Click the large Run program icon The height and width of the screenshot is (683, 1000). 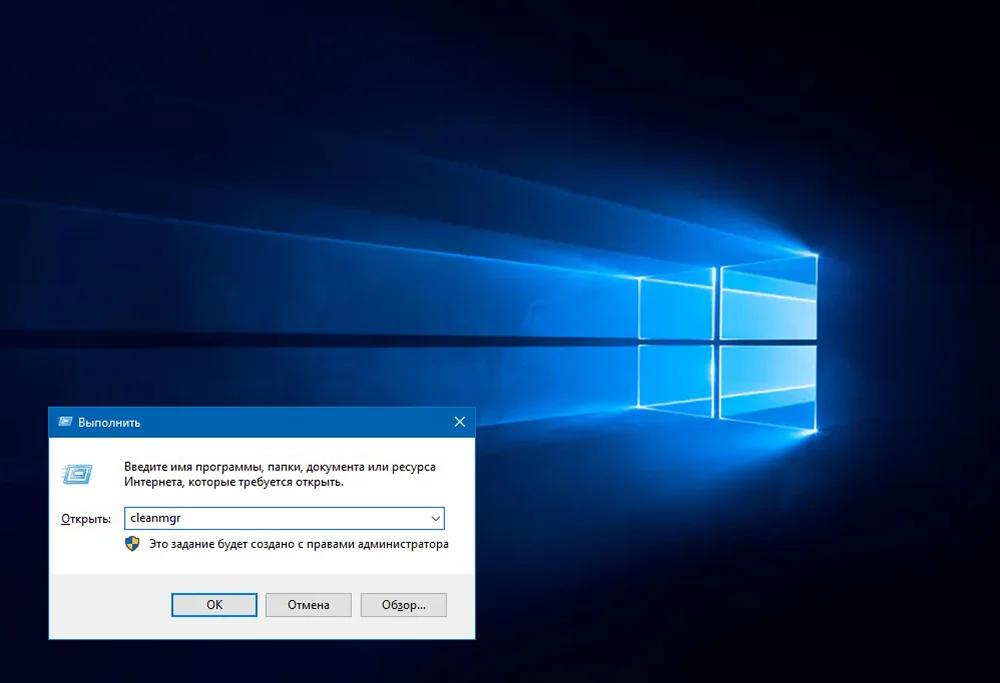(77, 474)
